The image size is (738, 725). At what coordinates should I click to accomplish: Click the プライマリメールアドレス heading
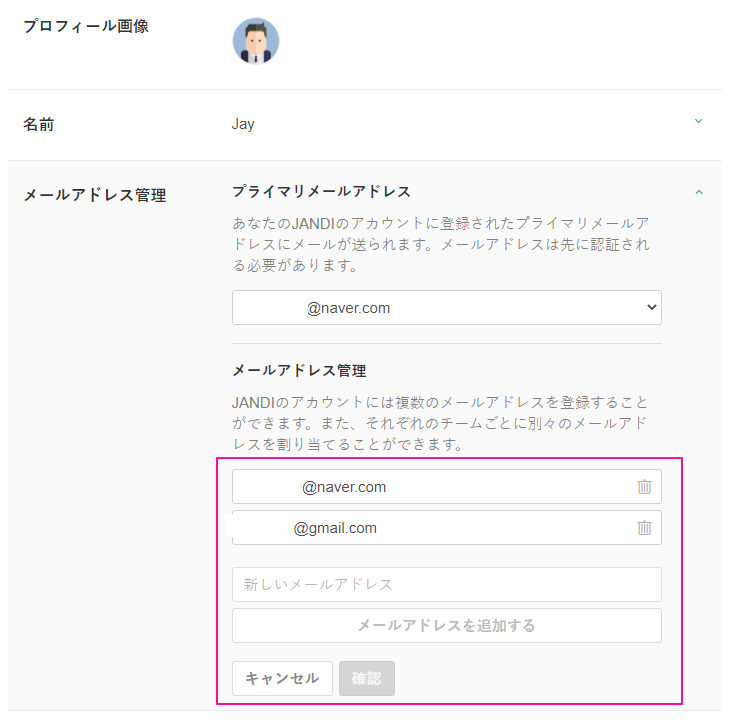[321, 191]
